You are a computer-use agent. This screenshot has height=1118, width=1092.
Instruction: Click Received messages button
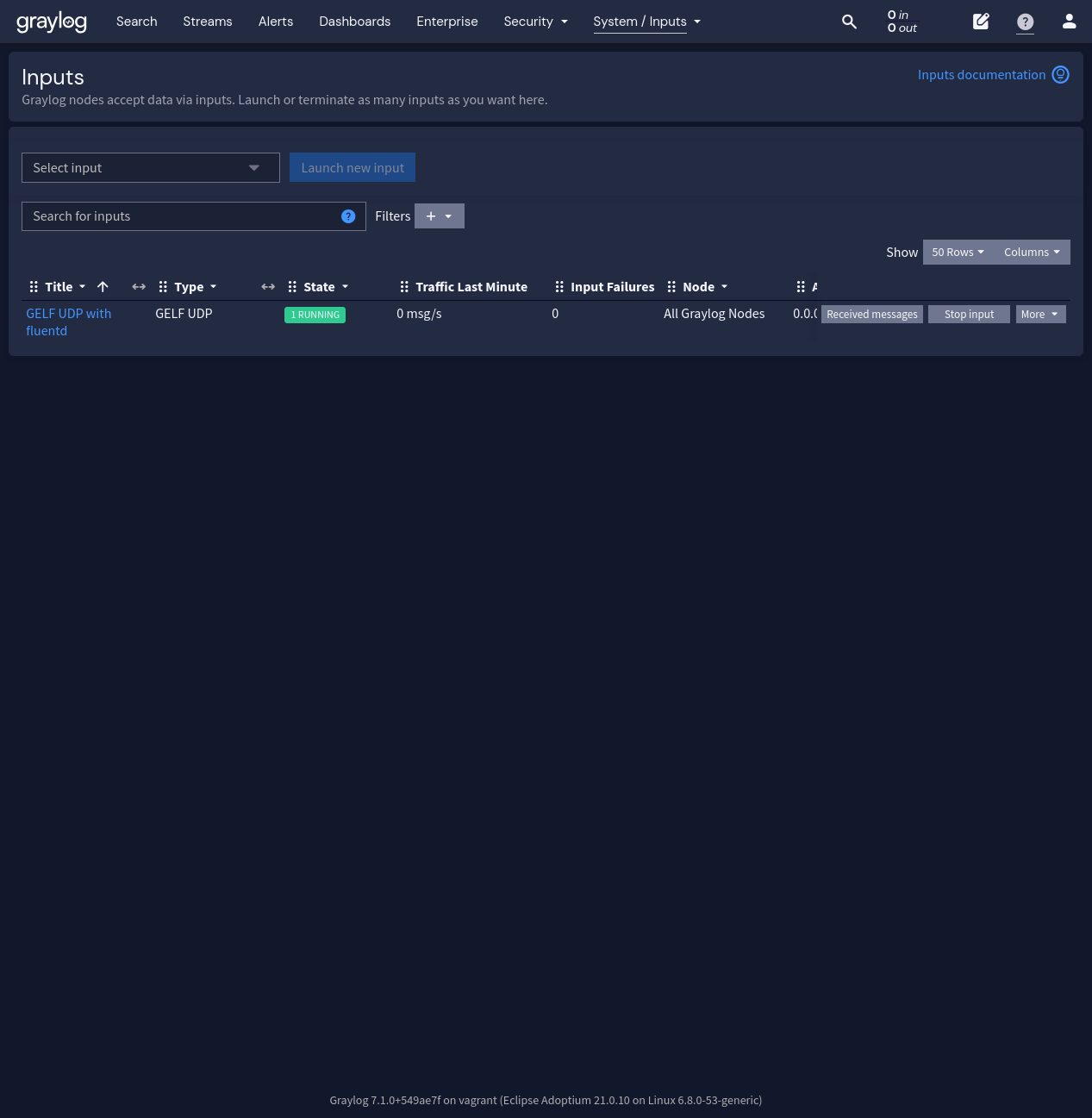872,315
